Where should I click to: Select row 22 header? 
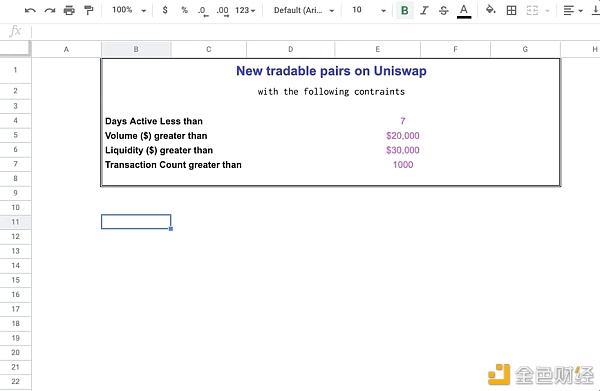point(15,381)
